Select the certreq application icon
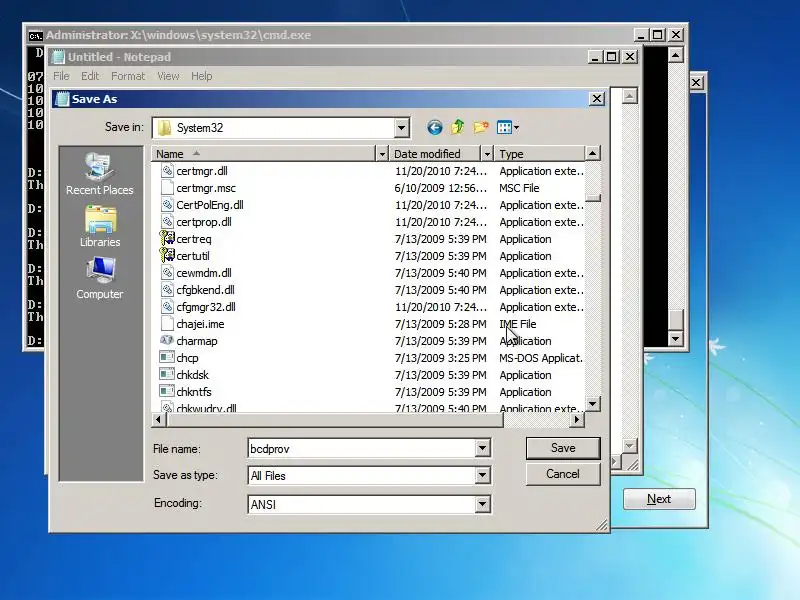The image size is (800, 600). coord(167,238)
